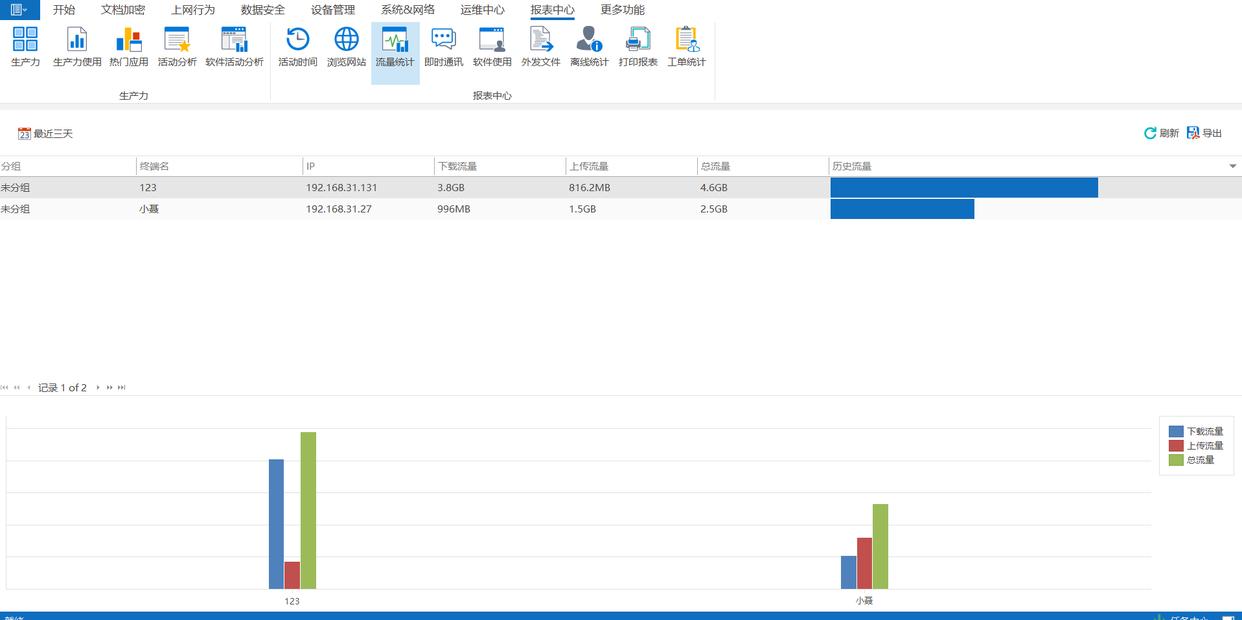The width and height of the screenshot is (1242, 620).
Task: Click the 导出 export button
Action: (1204, 133)
